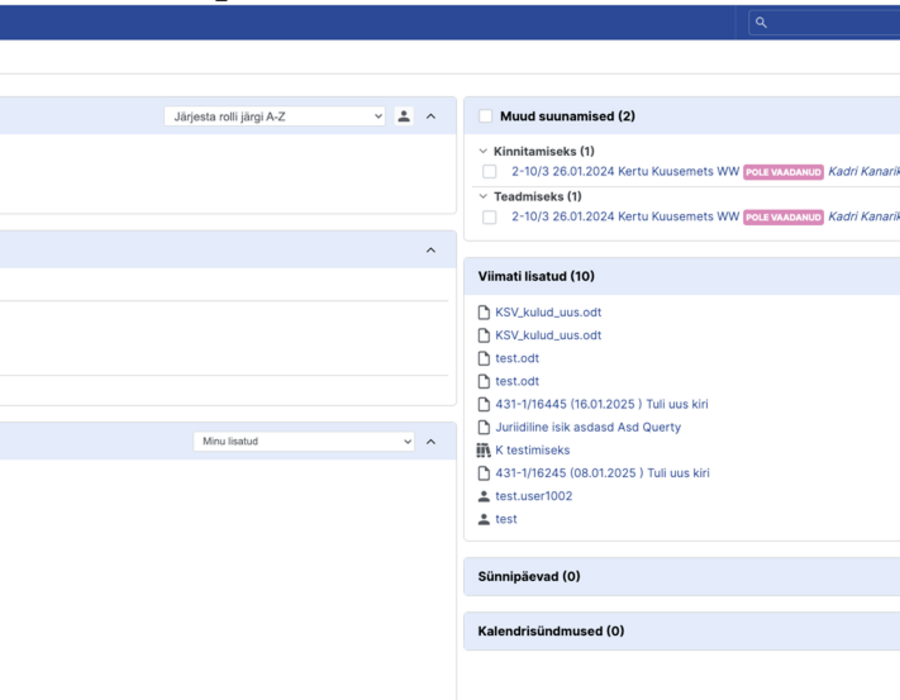Screen dimensions: 900x700
Task: Open Juriidiline isik asdasd Asd Querty
Action: (x=588, y=427)
